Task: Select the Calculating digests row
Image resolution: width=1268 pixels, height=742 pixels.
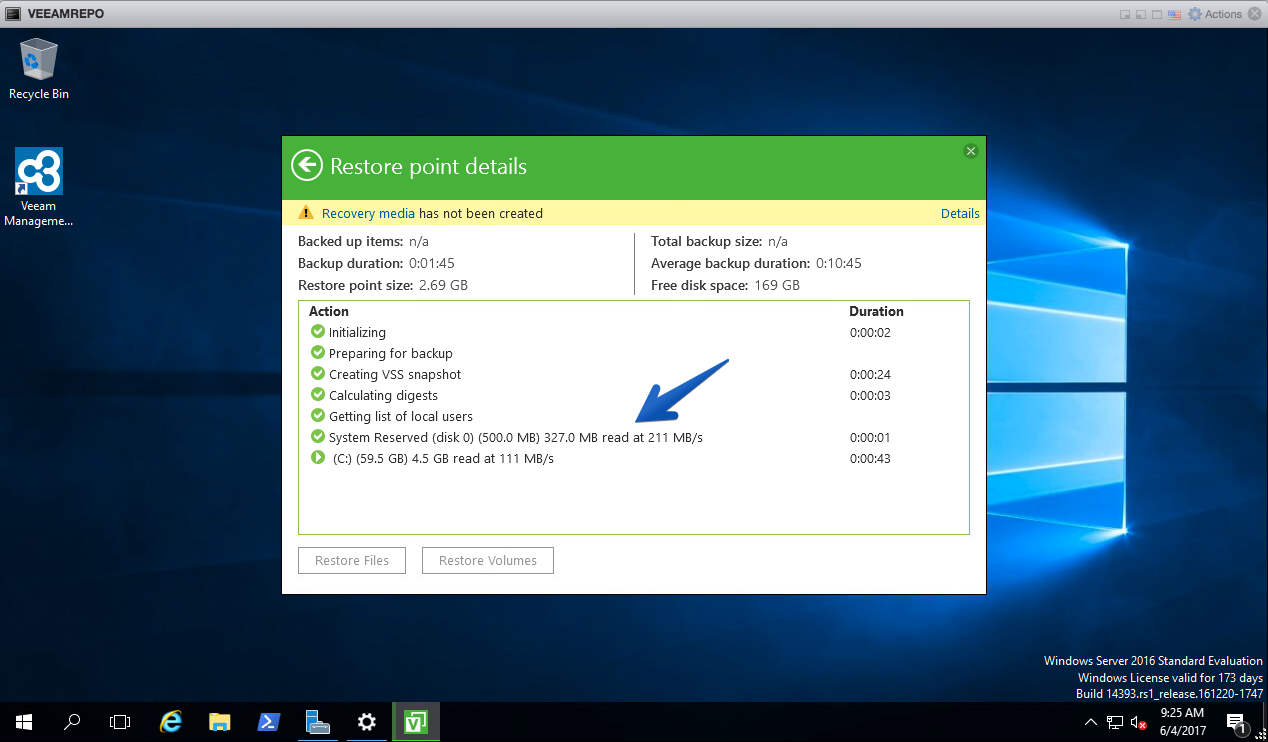Action: (x=633, y=395)
